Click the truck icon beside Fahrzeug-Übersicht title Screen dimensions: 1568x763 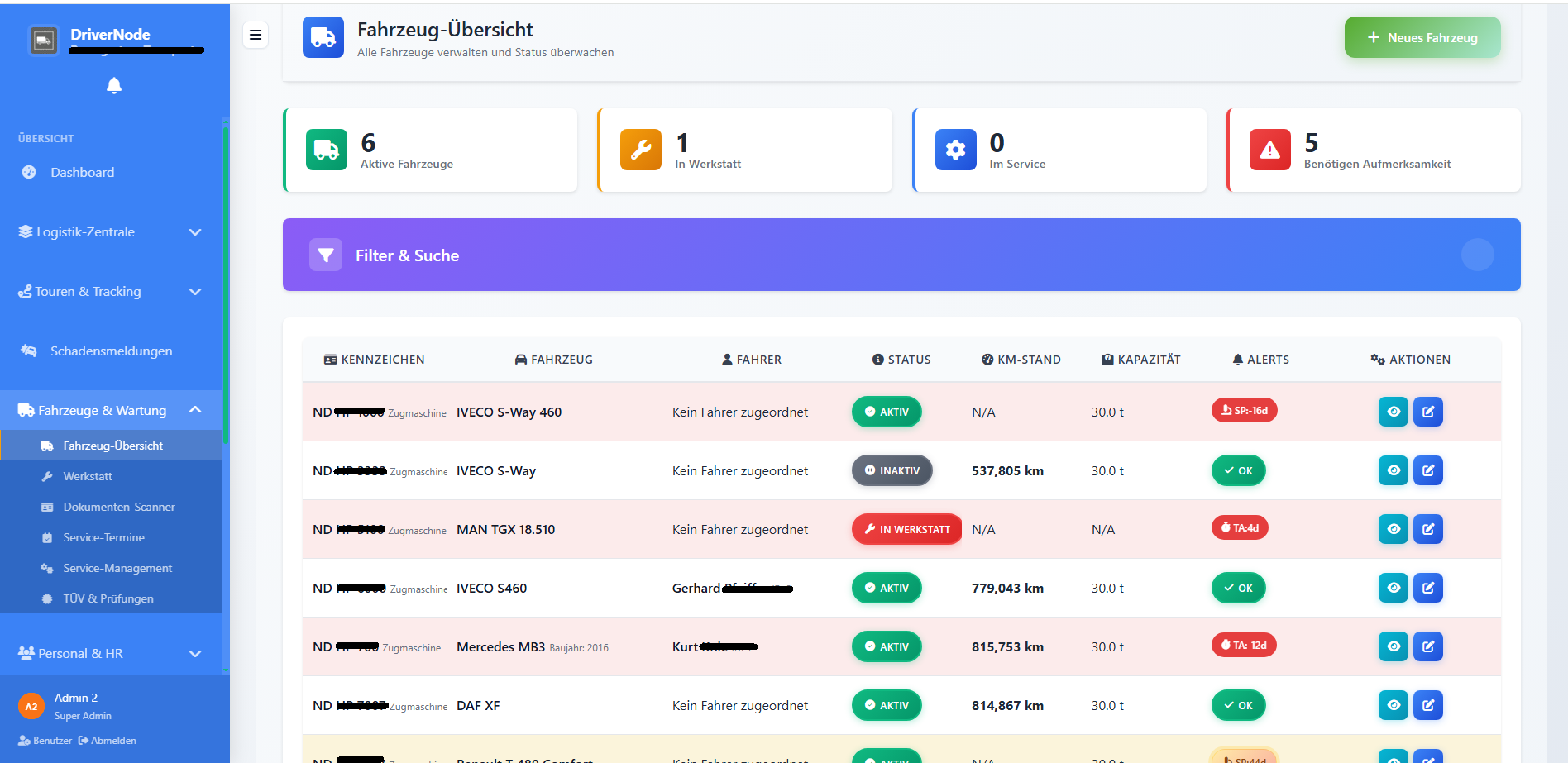323,37
